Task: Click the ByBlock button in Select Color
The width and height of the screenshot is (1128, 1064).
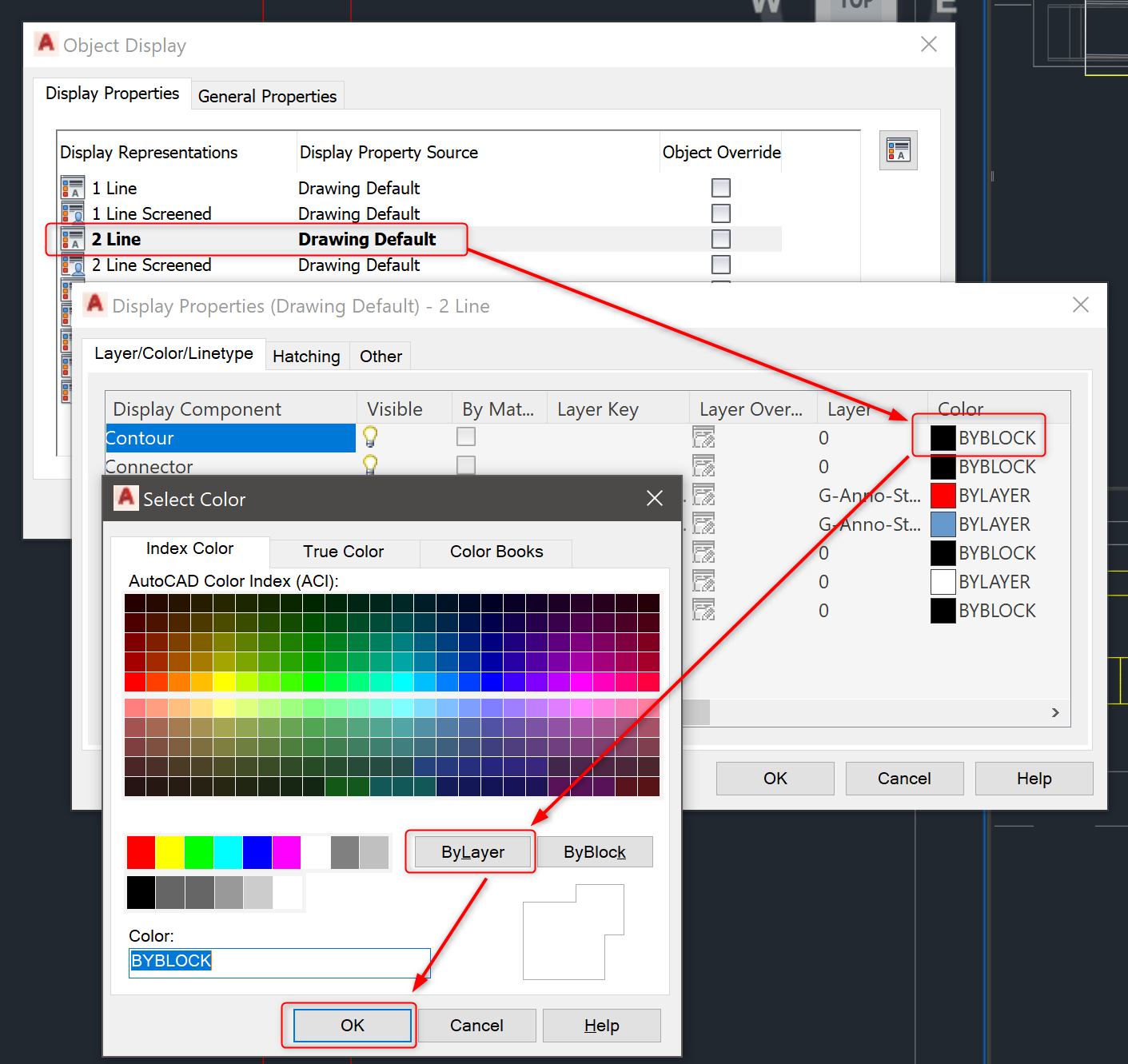Action: tap(594, 851)
